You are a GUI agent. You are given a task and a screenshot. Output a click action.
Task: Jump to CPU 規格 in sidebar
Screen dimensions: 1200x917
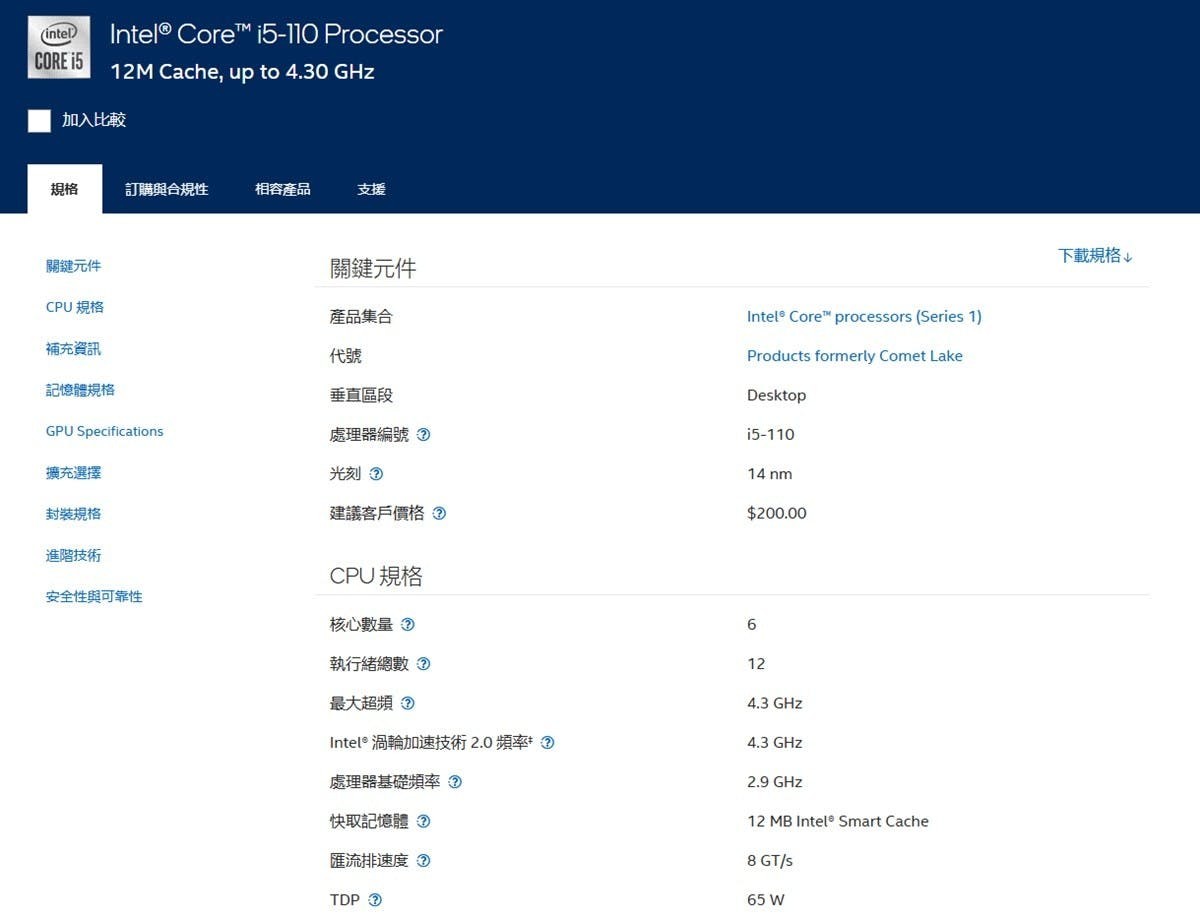point(75,307)
